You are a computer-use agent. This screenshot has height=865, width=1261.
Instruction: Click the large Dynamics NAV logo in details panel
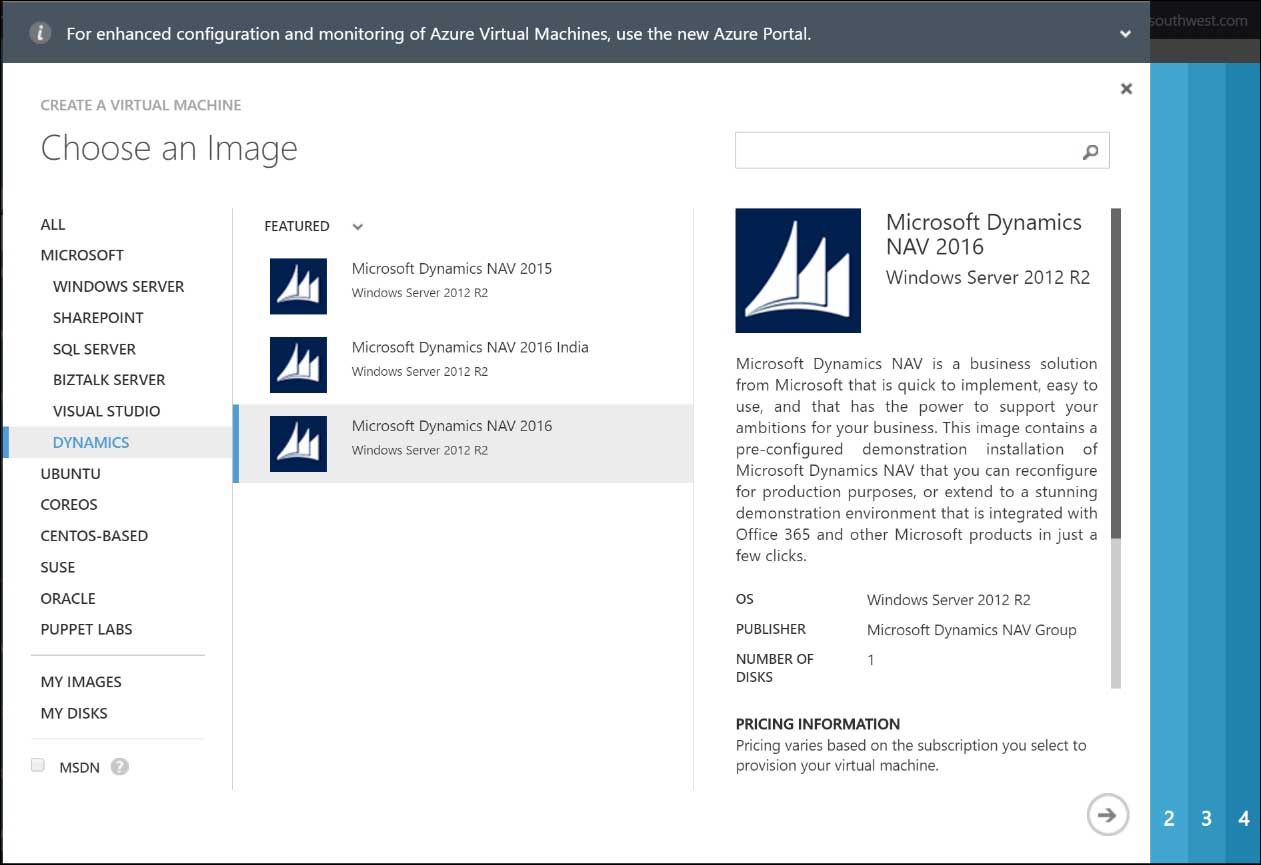[x=797, y=270]
